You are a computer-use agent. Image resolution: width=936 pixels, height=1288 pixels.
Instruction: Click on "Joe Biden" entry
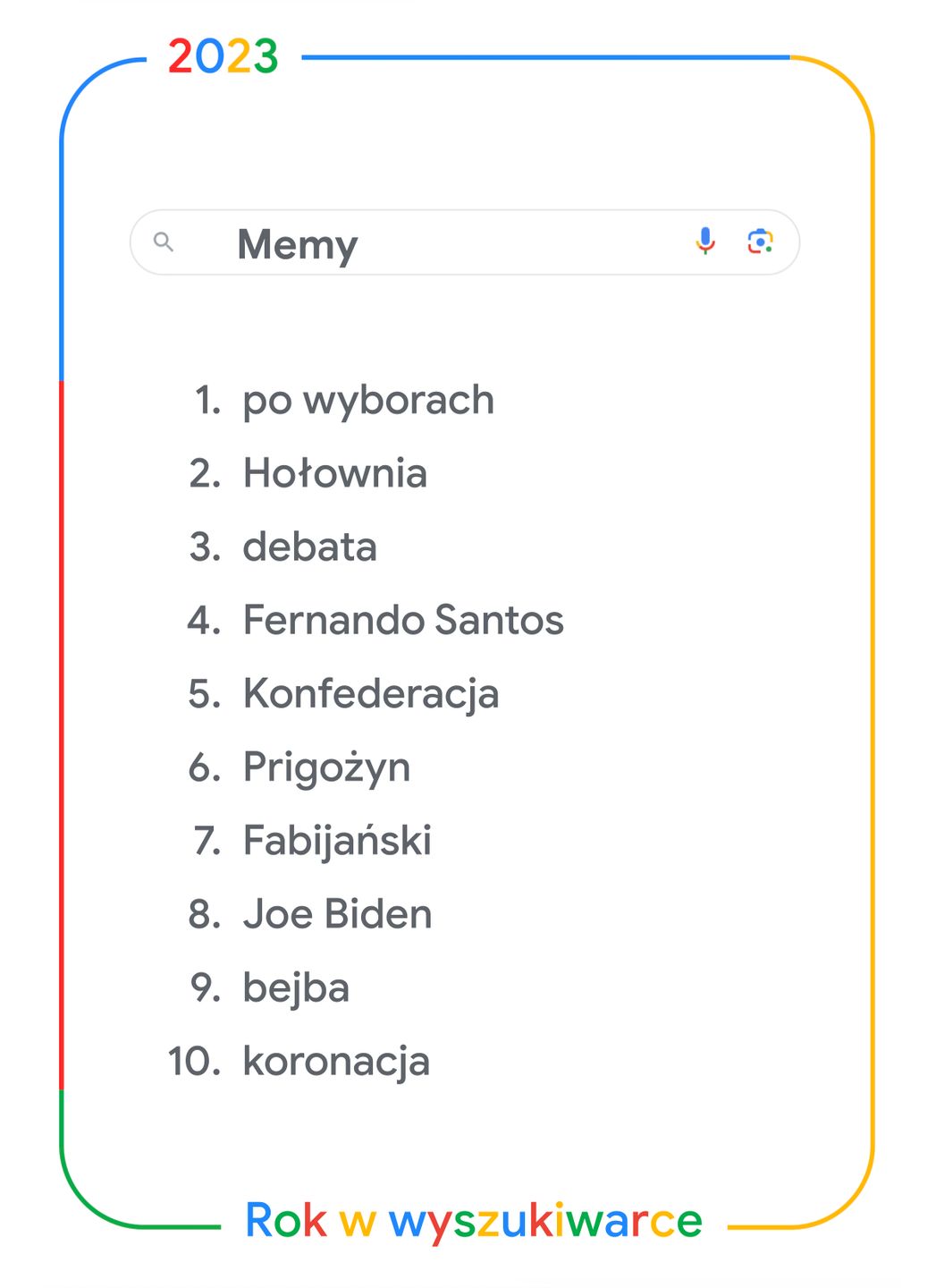337,915
